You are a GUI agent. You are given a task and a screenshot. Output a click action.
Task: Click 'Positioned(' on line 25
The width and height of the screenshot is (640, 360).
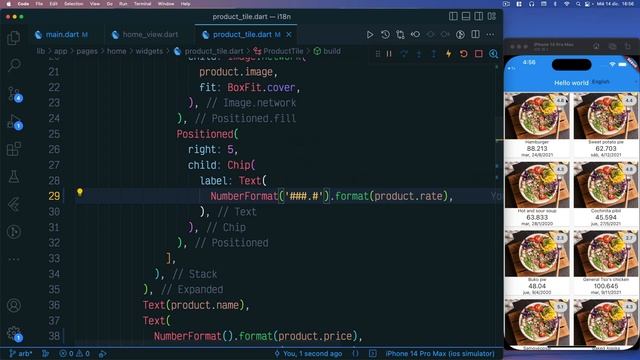pos(207,134)
